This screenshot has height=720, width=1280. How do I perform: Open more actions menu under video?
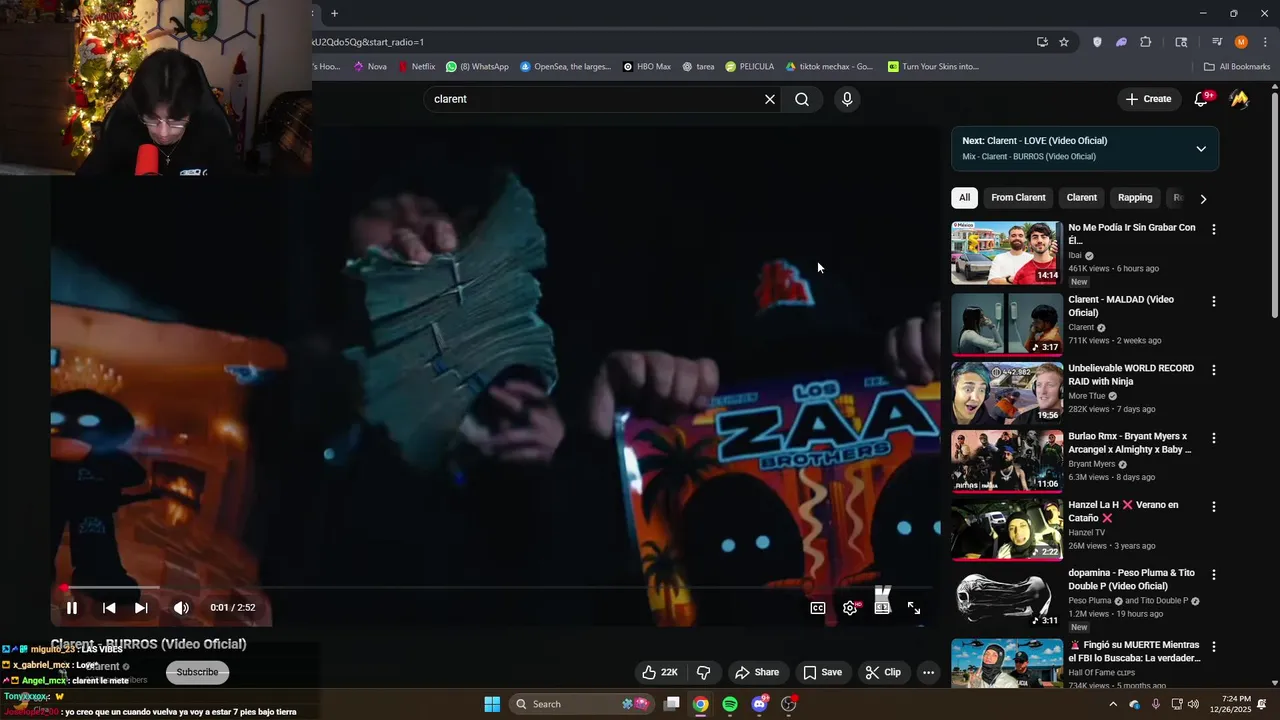928,672
